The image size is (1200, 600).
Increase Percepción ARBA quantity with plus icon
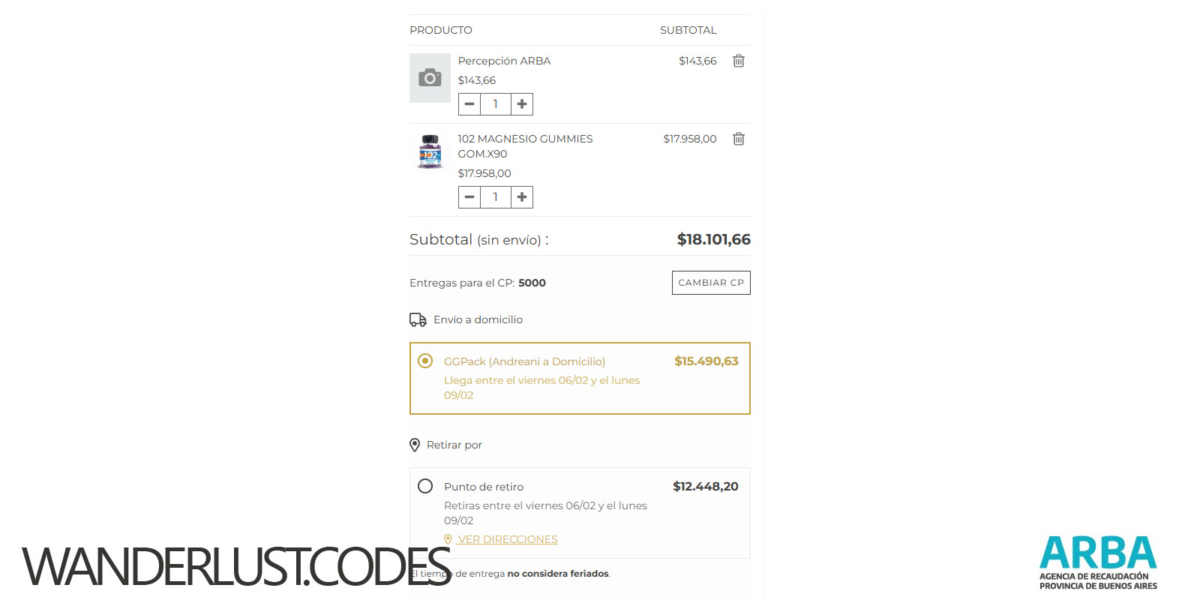521,103
